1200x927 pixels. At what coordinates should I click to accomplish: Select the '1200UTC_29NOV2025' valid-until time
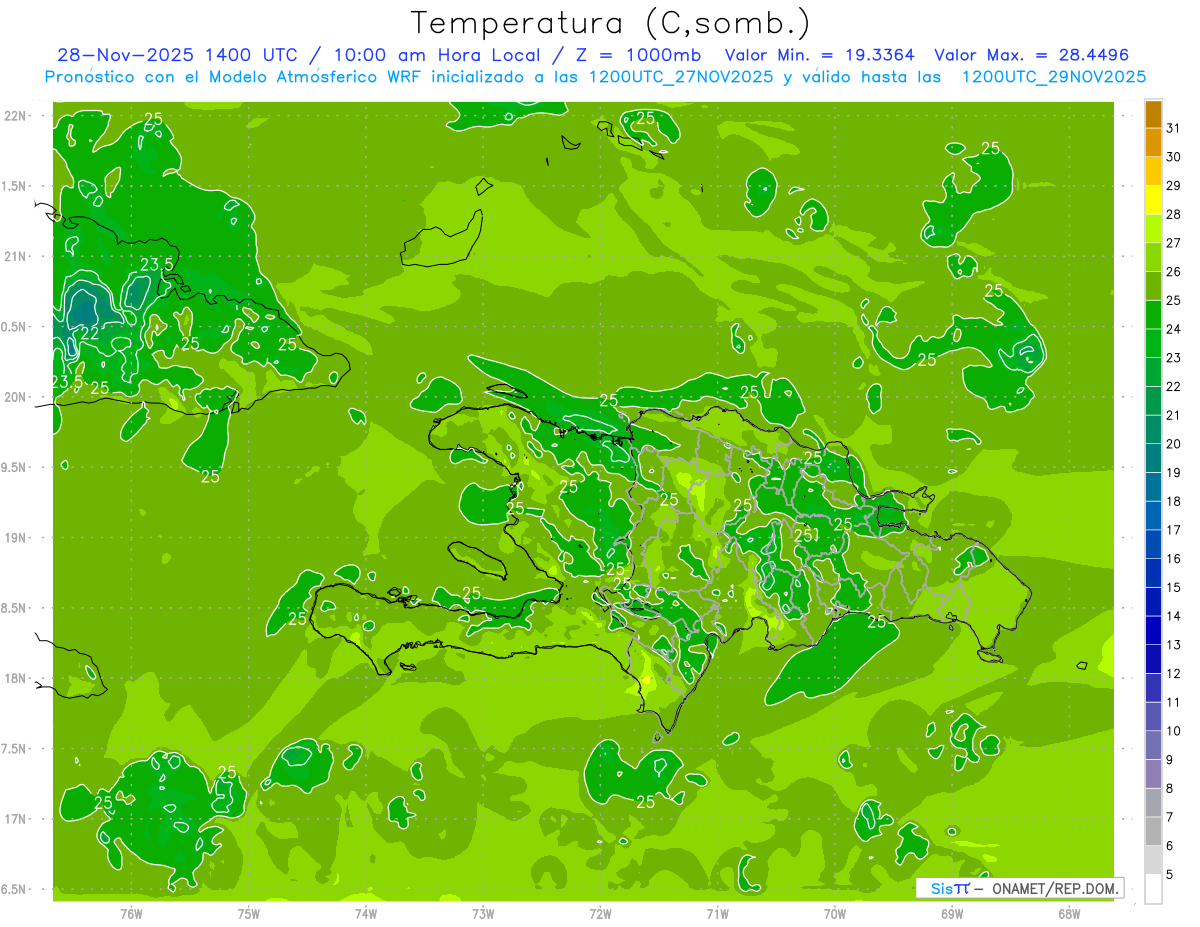click(x=1054, y=77)
